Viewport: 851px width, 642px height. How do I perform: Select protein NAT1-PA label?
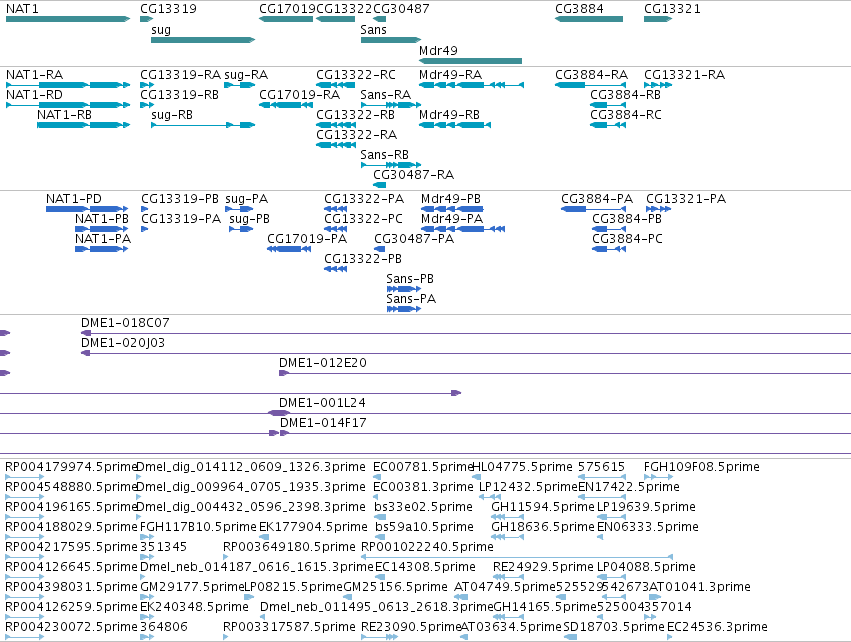(103, 239)
